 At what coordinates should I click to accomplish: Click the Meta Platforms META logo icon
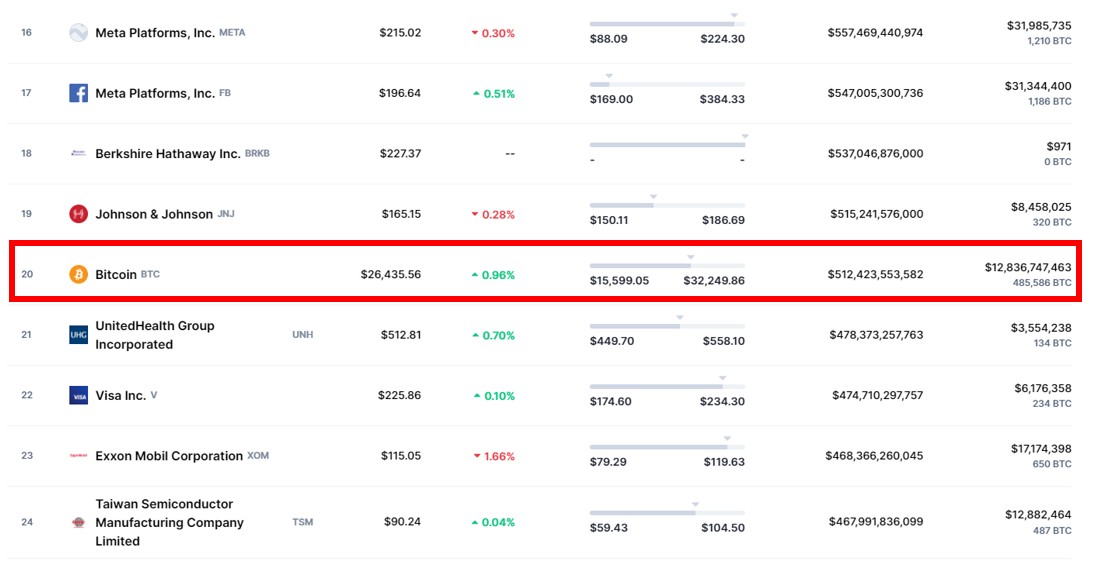point(78,33)
